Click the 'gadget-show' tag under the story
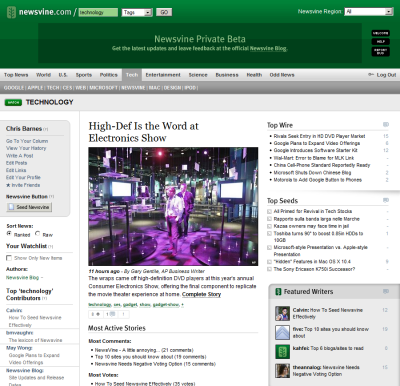The height and width of the screenshot is (386, 400). coord(166,305)
